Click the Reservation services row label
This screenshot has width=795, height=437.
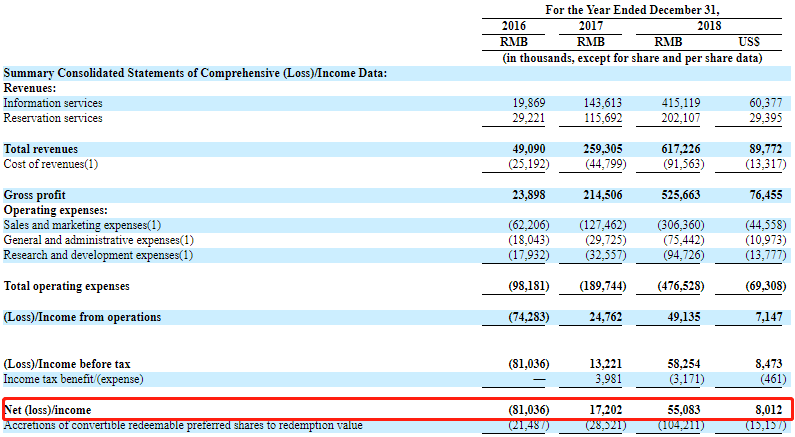coord(53,118)
